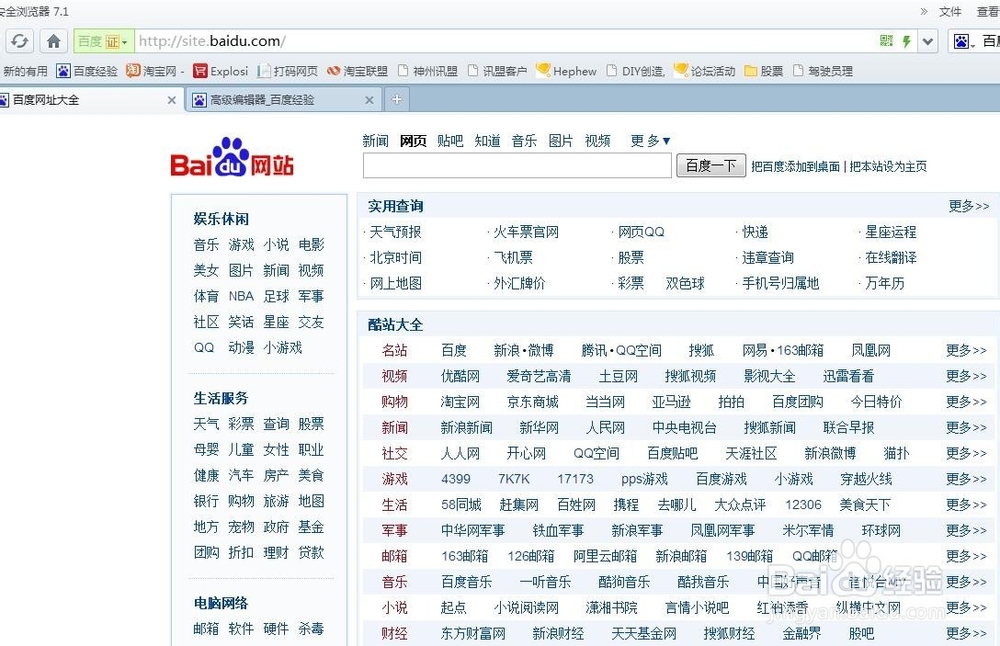Expand 更多 in the 购物 row
The image size is (1000, 646).
(966, 402)
